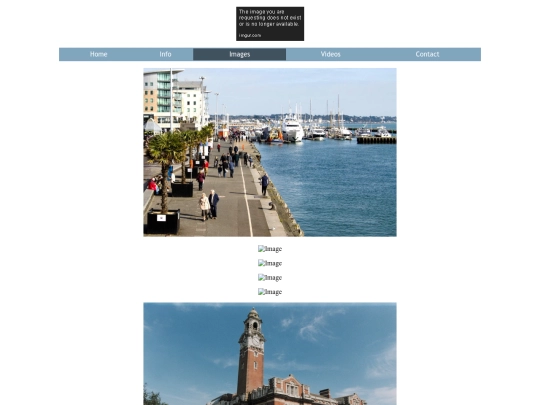Navigate to the Contact page
This screenshot has width=540, height=405.
(427, 54)
